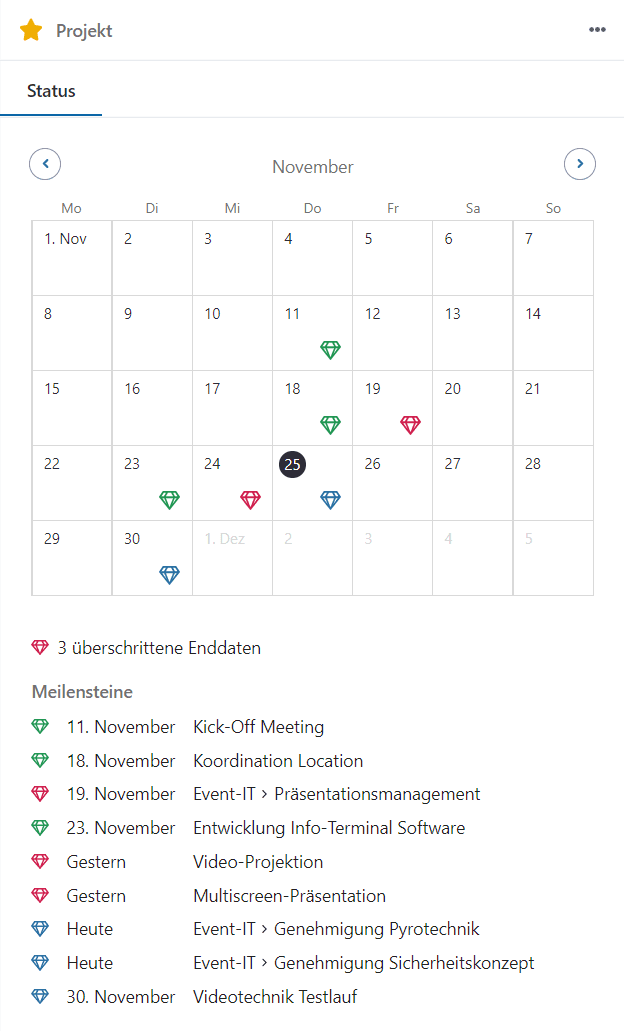The image size is (624, 1031).
Task: Click blue milestone diamond on today's date 25
Action: click(x=330, y=500)
